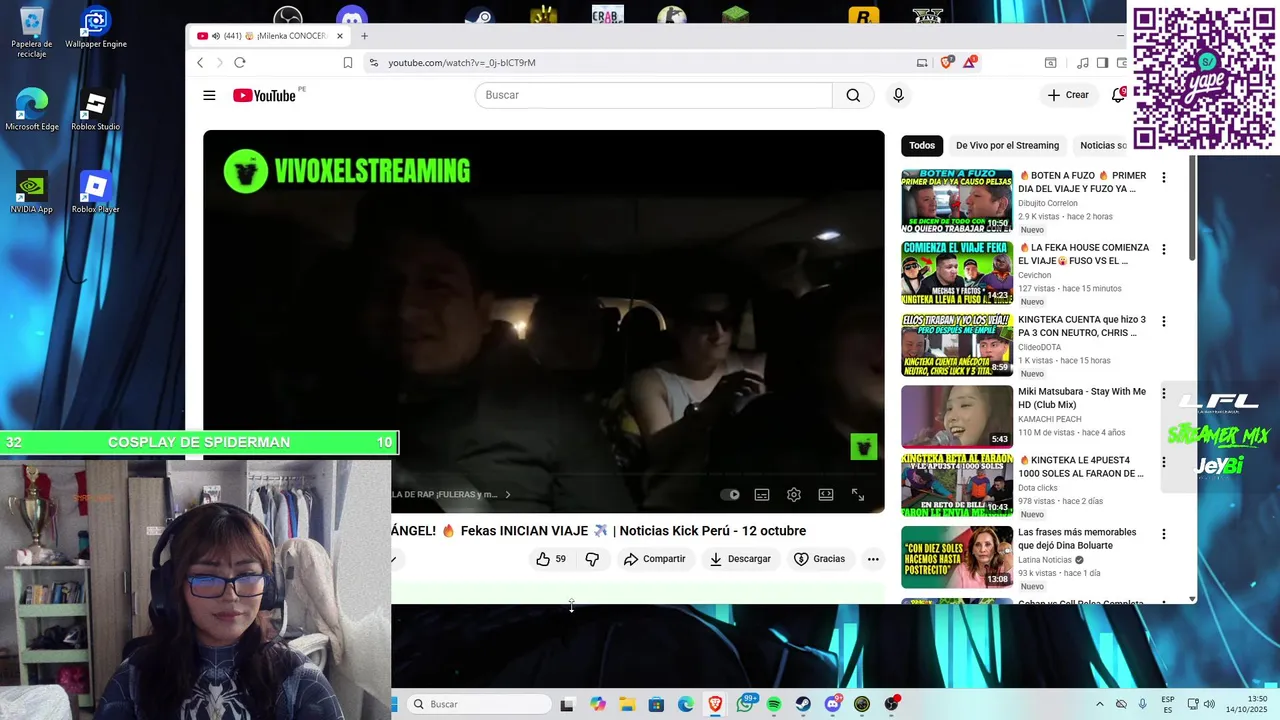
Task: Open Brave Shields lion icon
Action: click(947, 62)
